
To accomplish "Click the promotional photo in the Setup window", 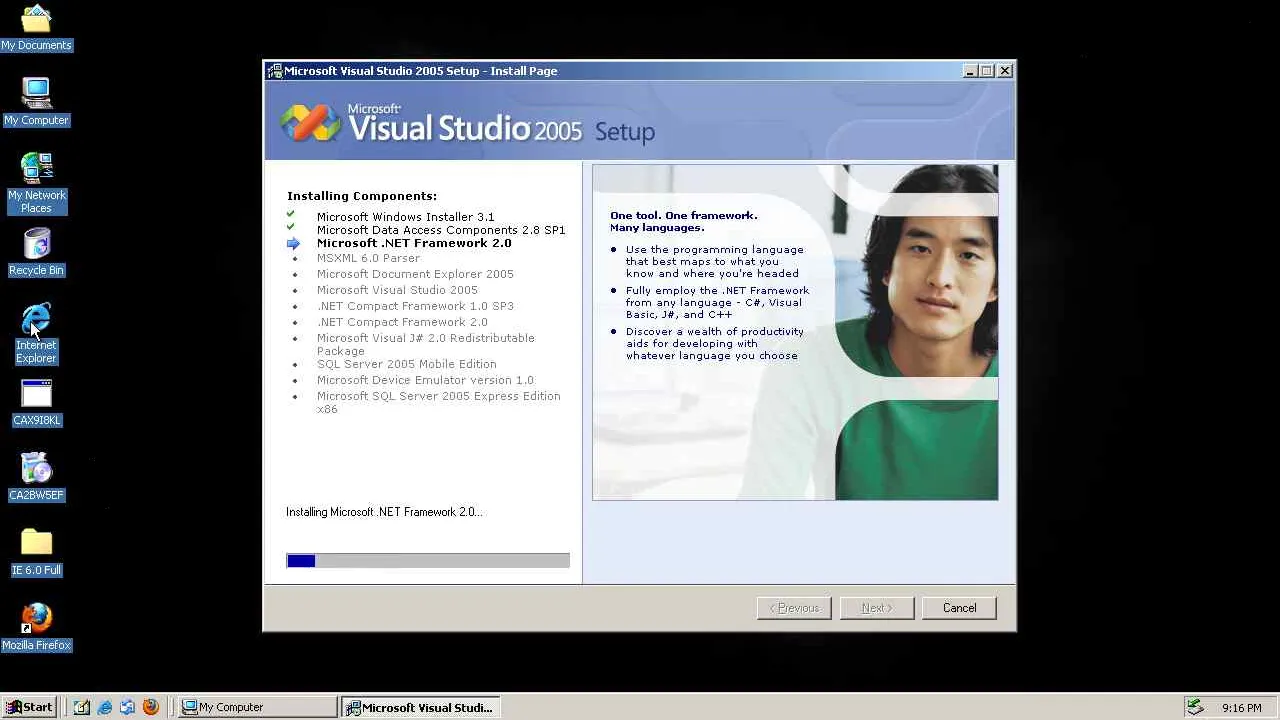I will coord(795,332).
